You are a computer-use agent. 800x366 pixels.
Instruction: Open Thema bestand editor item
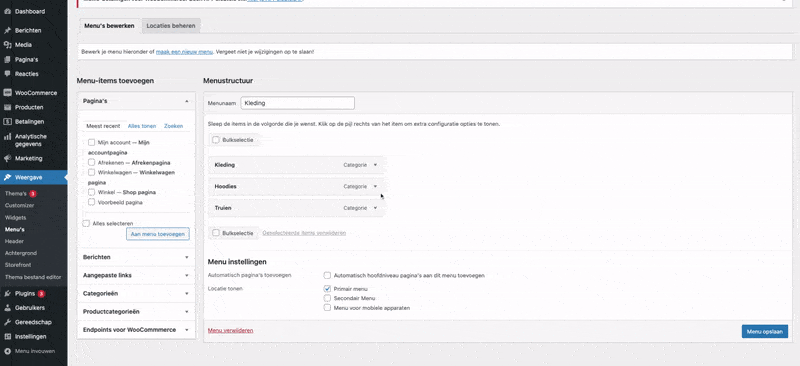[33, 277]
